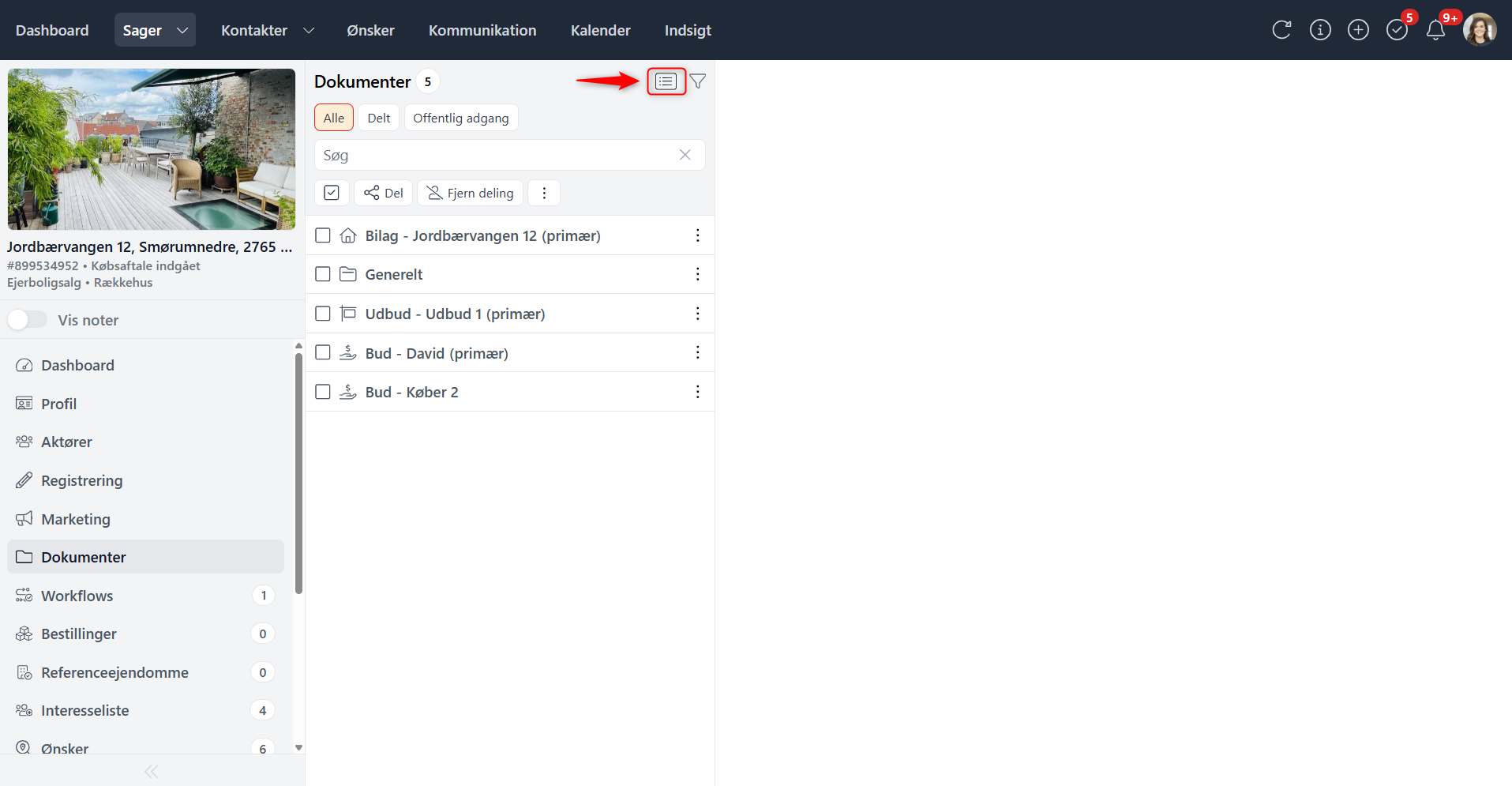Open the document filter funnel icon
The image size is (1512, 786).
click(698, 81)
